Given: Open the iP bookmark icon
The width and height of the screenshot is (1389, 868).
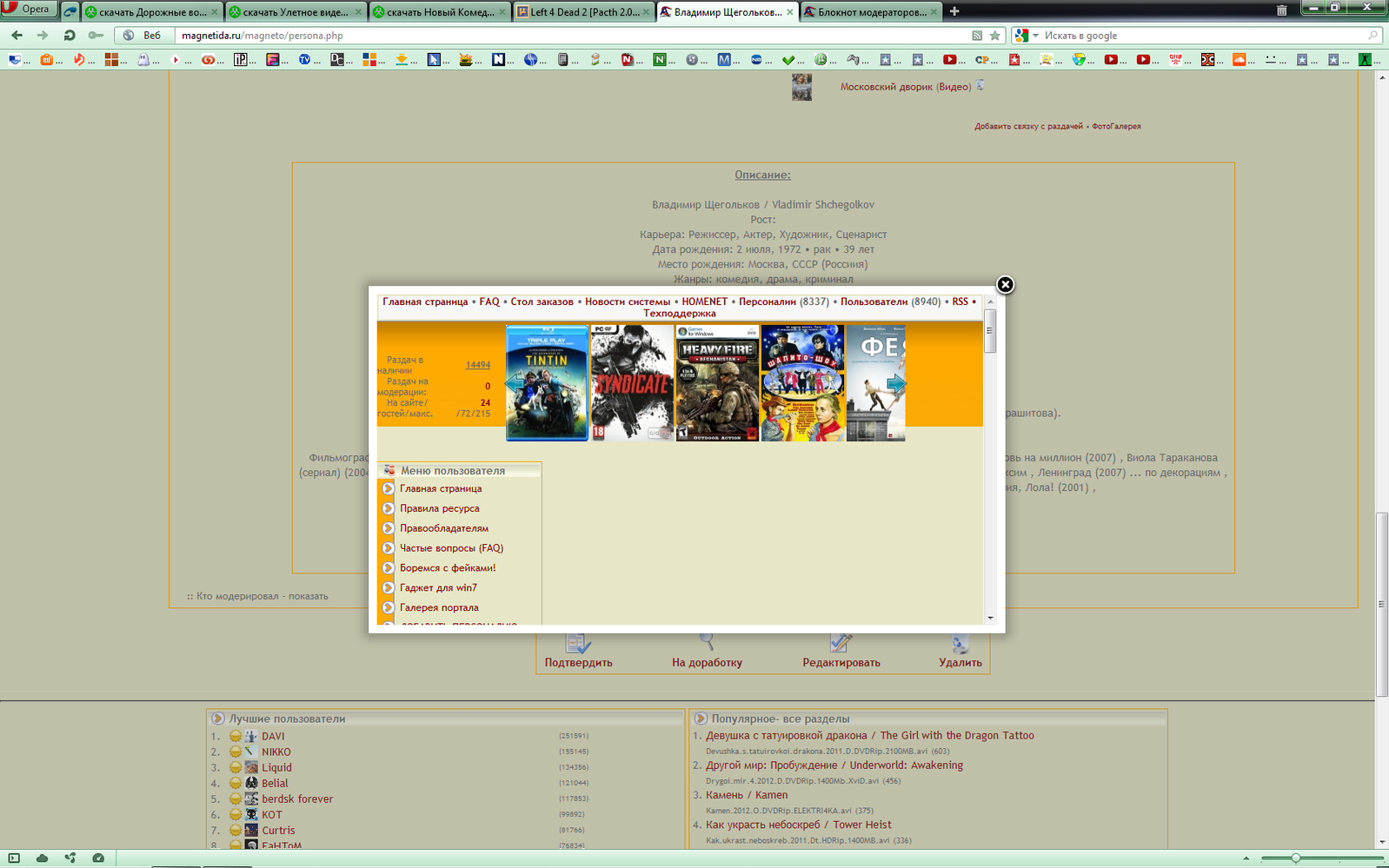Looking at the screenshot, I should 240,59.
